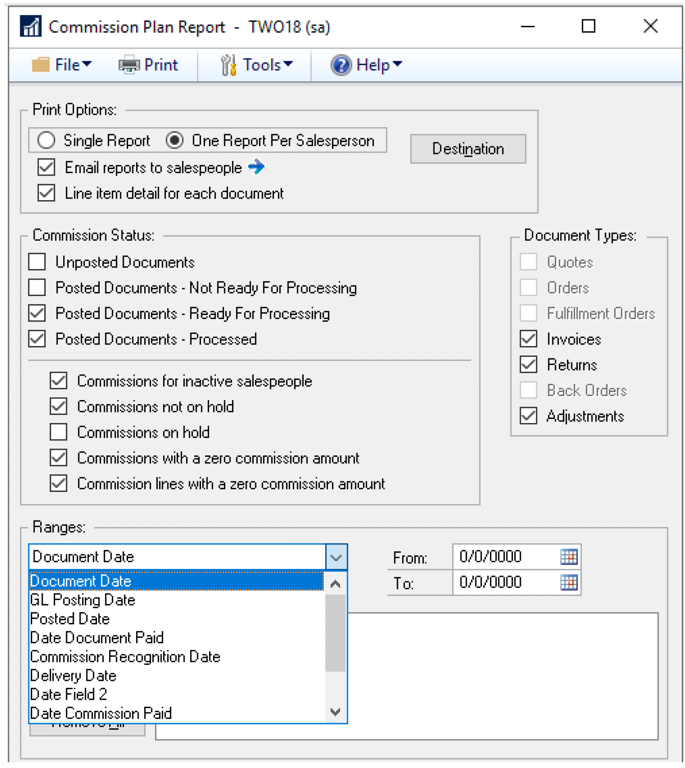Click the blue arrow next to email reports
Viewport: 685px width, 768px height.
coord(256,167)
